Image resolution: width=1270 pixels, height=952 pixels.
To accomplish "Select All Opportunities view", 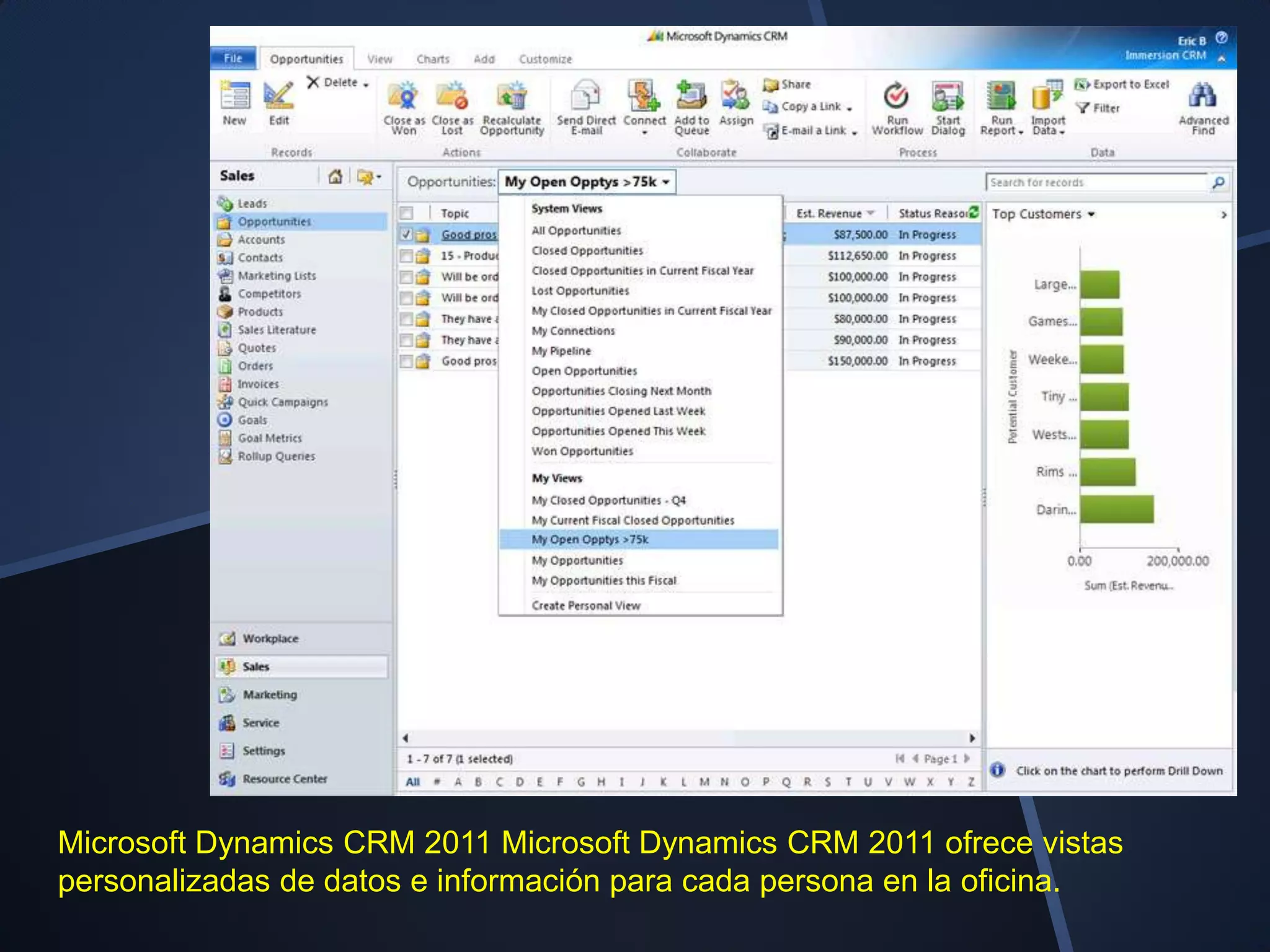I will (576, 231).
